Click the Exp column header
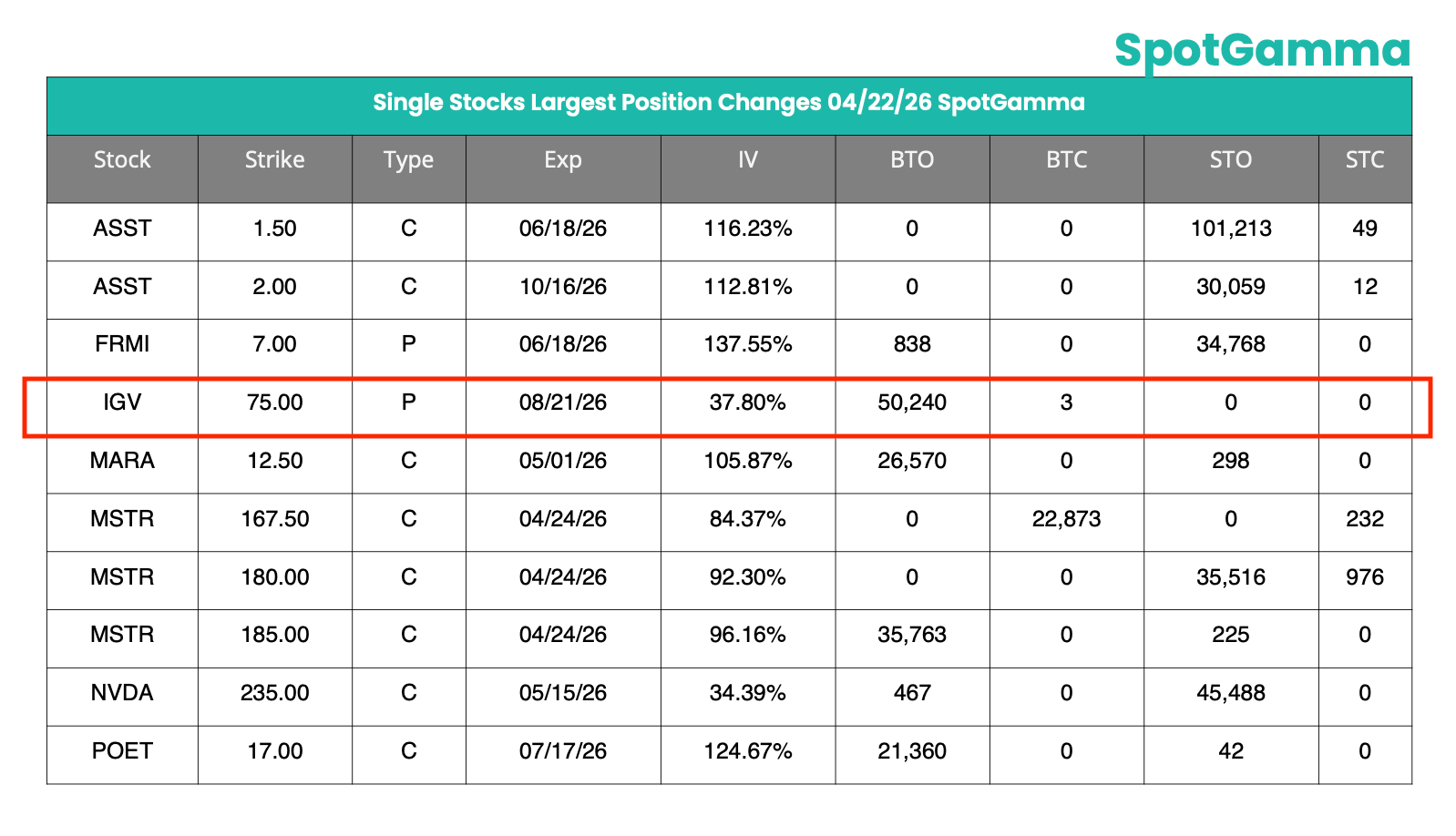The width and height of the screenshot is (1456, 836). coord(563,160)
